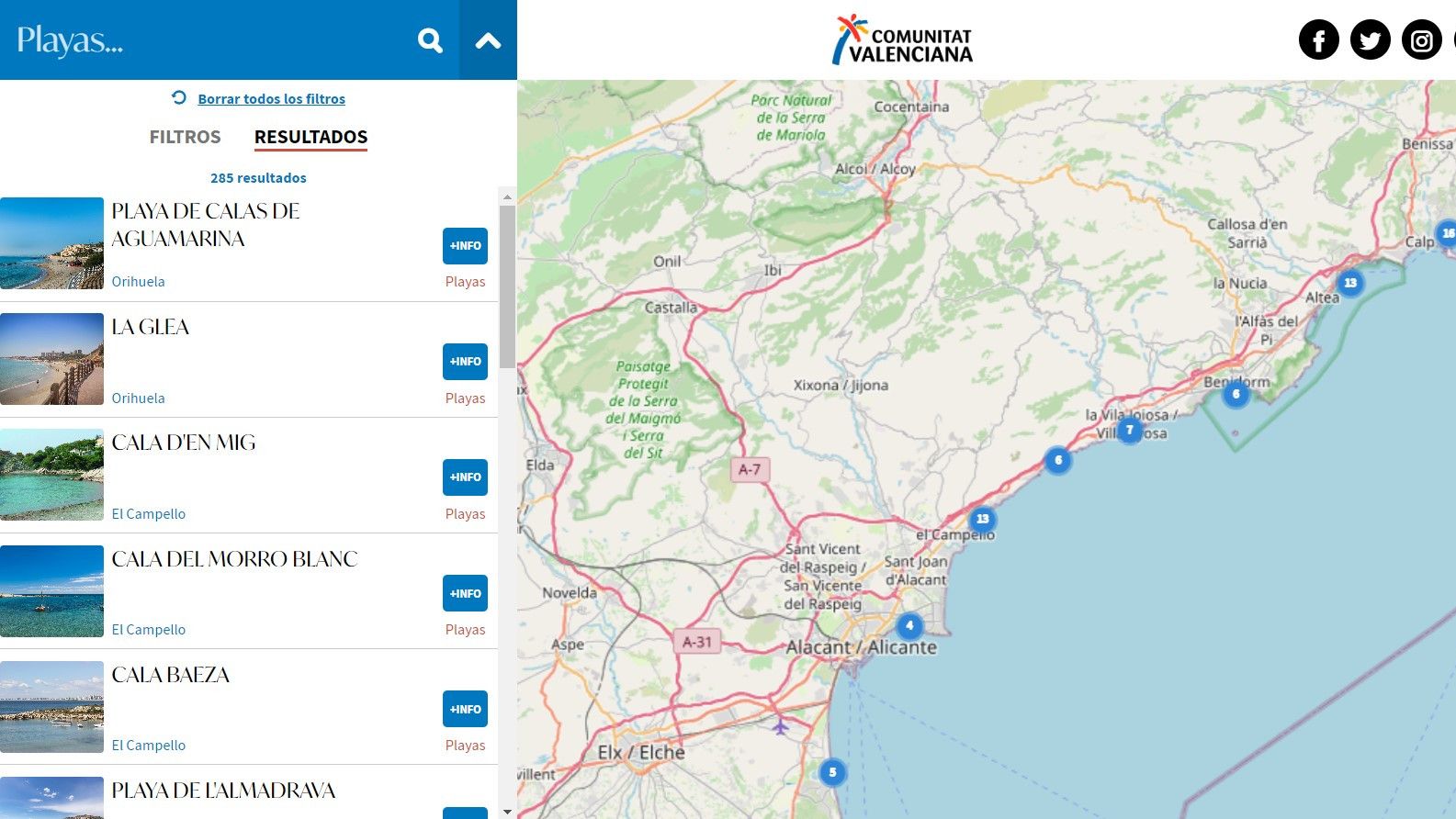The image size is (1456, 819).
Task: Click the search magnifier icon
Action: [x=430, y=40]
